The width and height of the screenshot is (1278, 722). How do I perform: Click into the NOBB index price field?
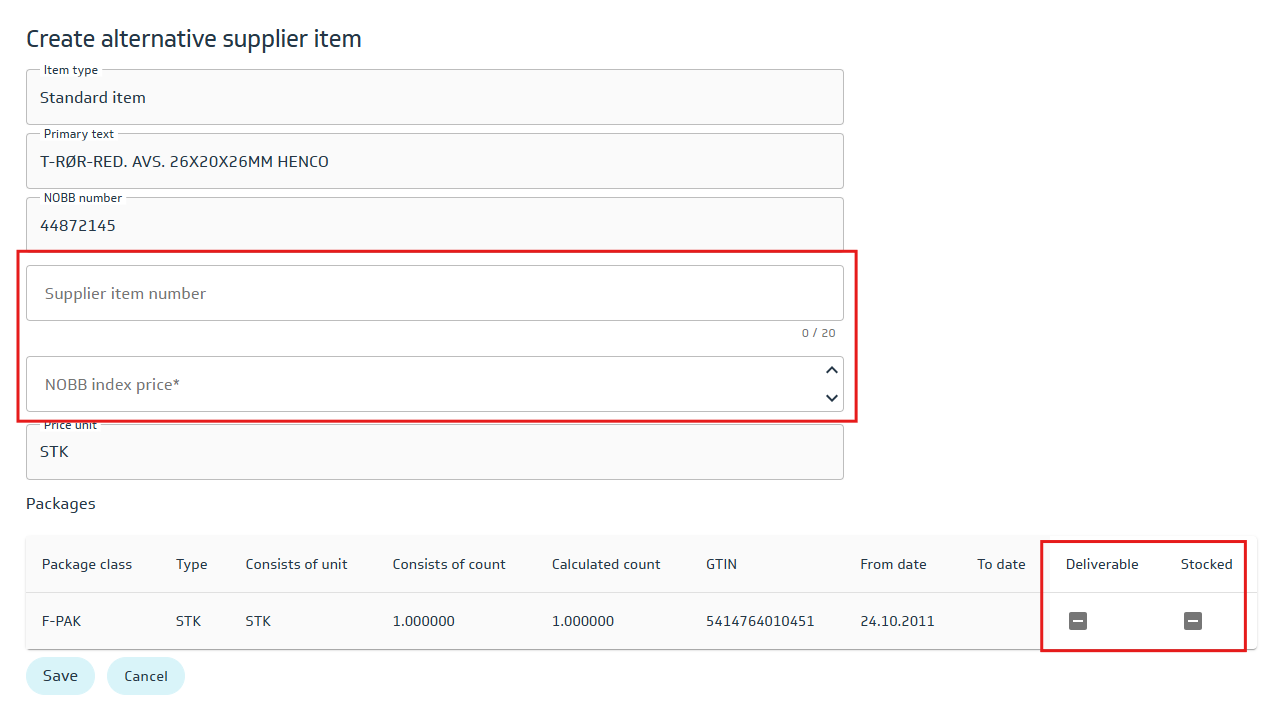(420, 385)
